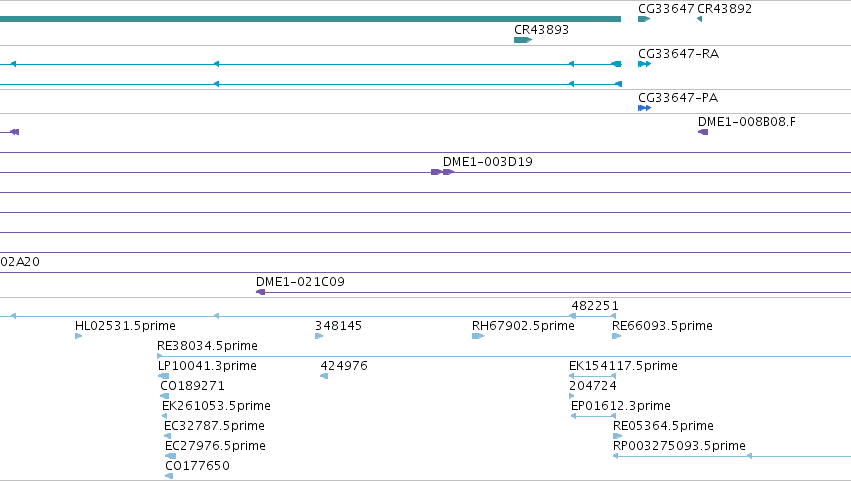The height and width of the screenshot is (481, 851).
Task: Click the 204724 label
Action: (x=593, y=386)
